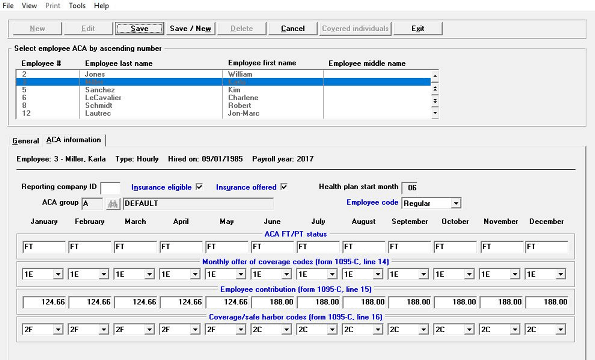
Task: Click the Employee first name column header
Action: 262,63
